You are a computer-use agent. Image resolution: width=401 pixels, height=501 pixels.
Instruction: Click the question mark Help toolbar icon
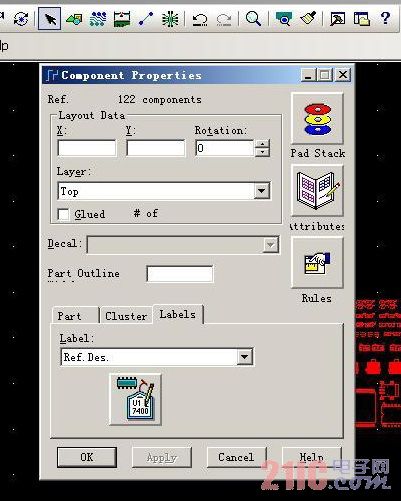click(x=385, y=18)
